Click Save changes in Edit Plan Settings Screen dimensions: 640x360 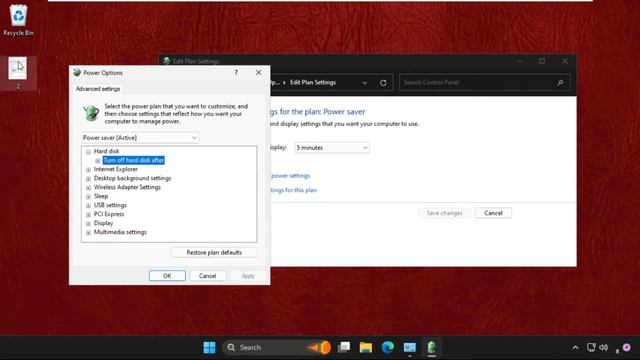pyautogui.click(x=444, y=213)
